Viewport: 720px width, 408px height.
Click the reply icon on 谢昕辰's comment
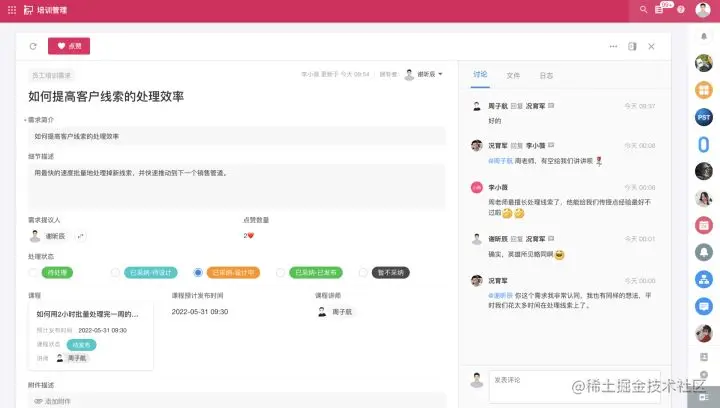click(x=551, y=239)
